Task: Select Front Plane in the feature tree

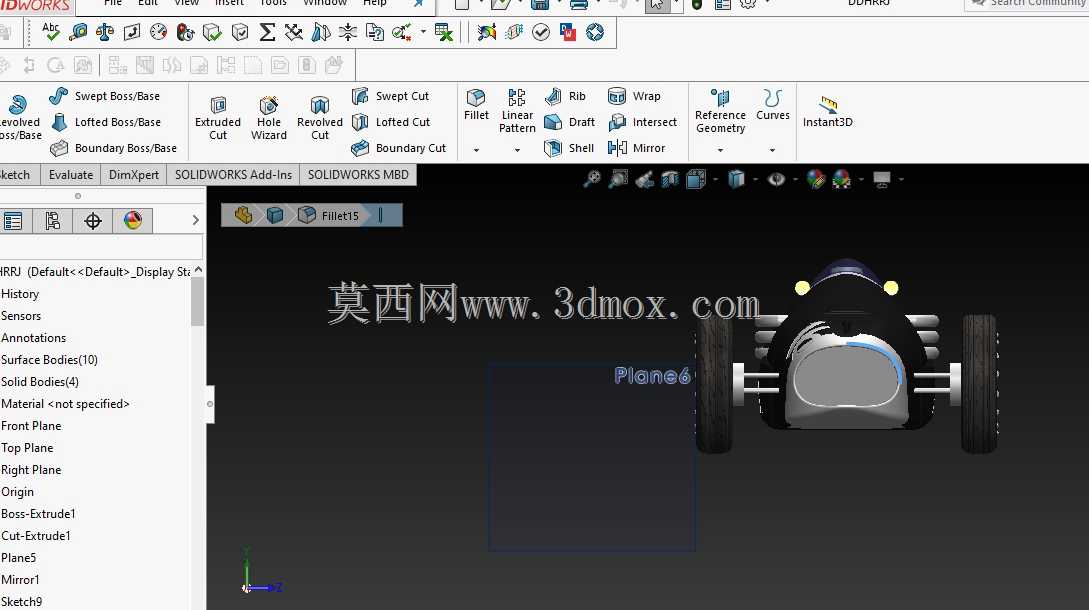Action: click(x=31, y=426)
